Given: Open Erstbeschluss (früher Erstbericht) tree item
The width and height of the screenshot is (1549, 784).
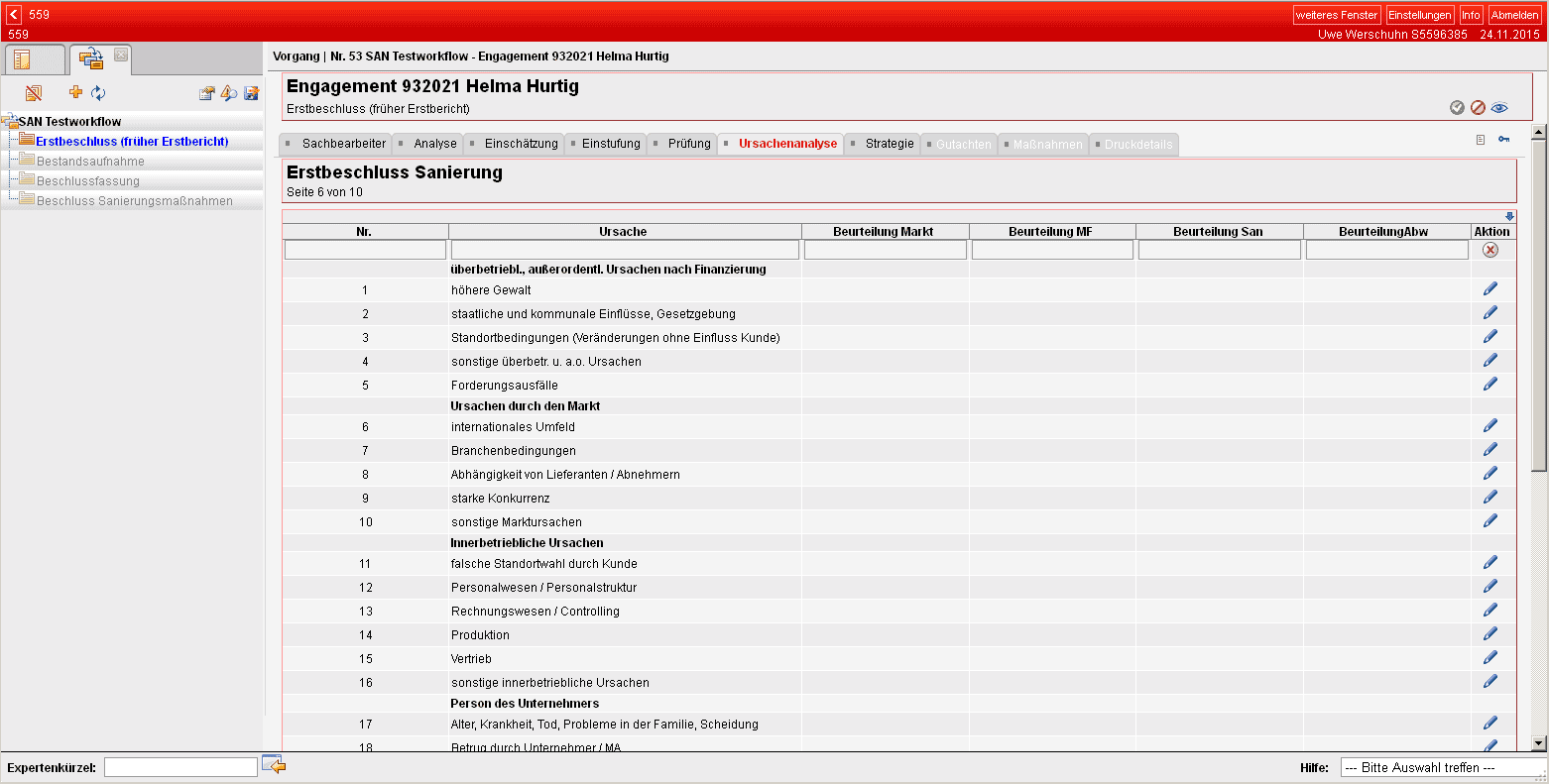Looking at the screenshot, I should tap(132, 142).
